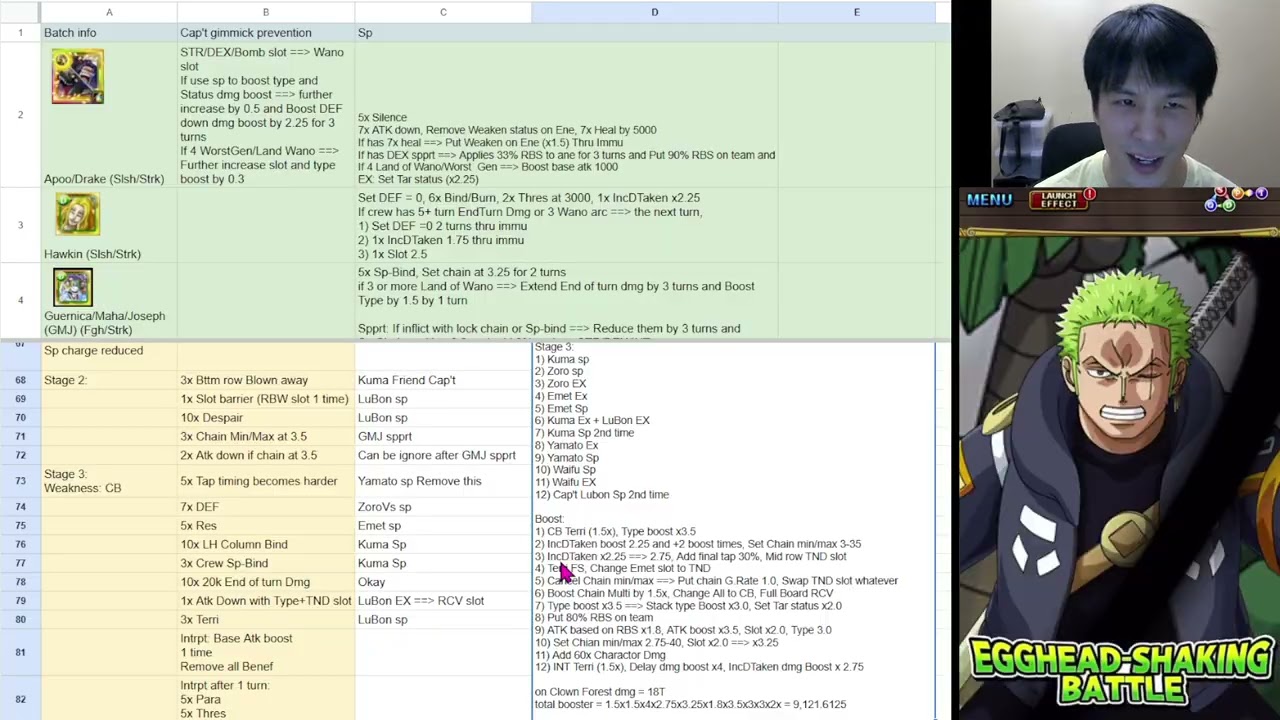Select the highlighted column D header
The width and height of the screenshot is (1280, 720).
click(655, 12)
